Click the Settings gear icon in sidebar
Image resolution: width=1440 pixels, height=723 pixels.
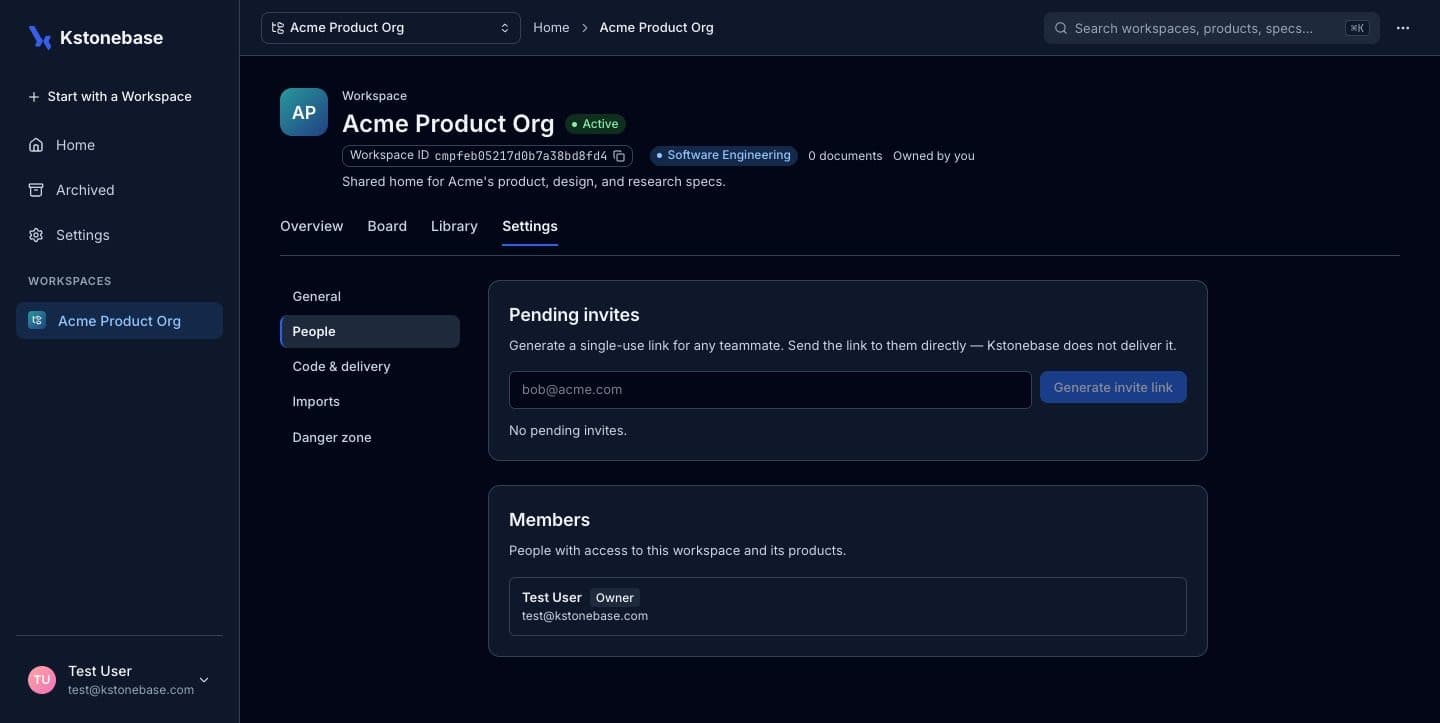(36, 235)
